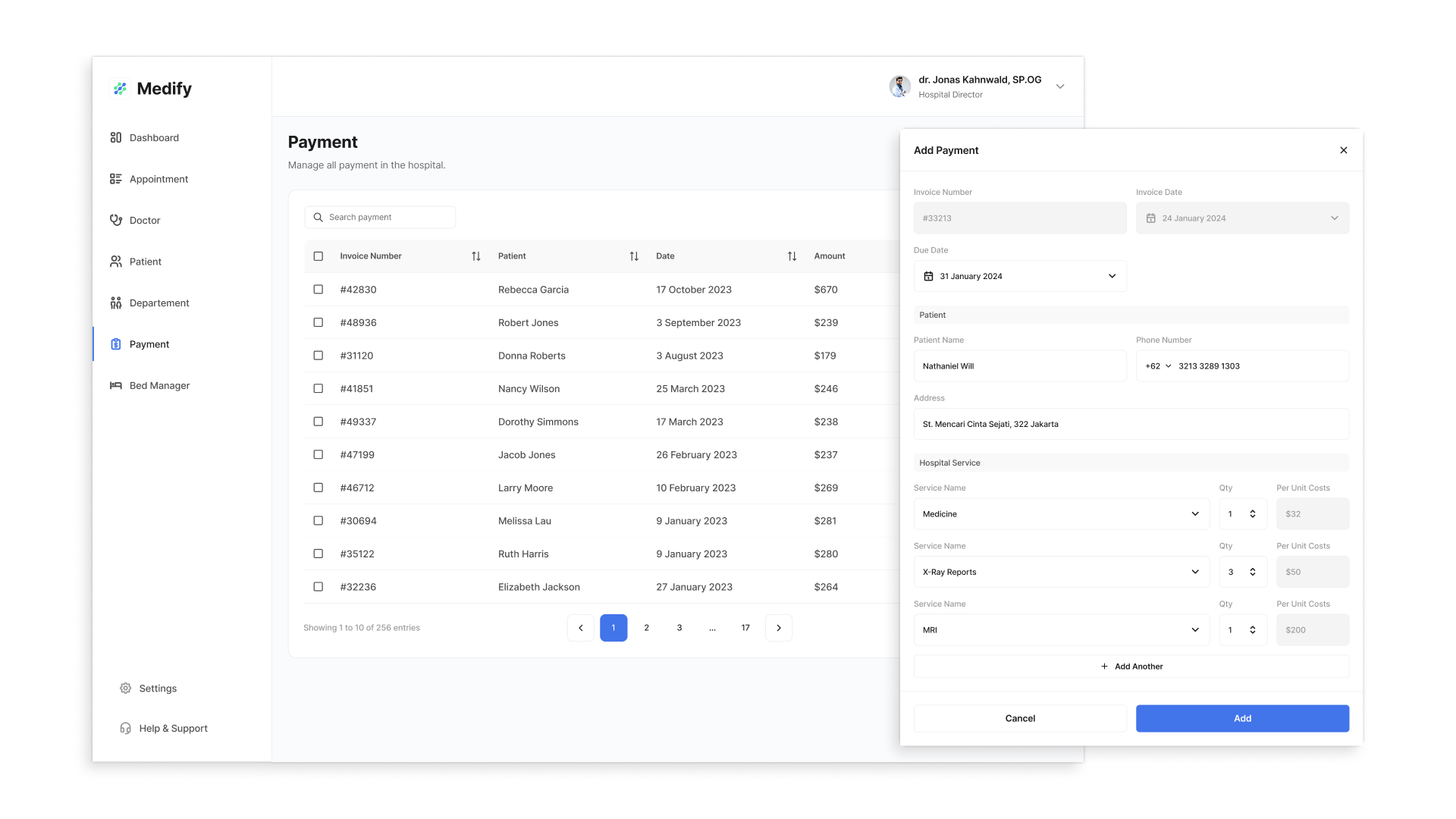Open the Due Date dropdown
The image size is (1456, 819).
click(1020, 276)
